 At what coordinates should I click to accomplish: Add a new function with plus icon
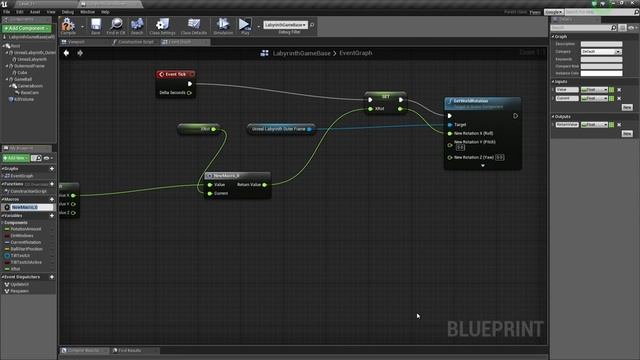click(x=52, y=184)
